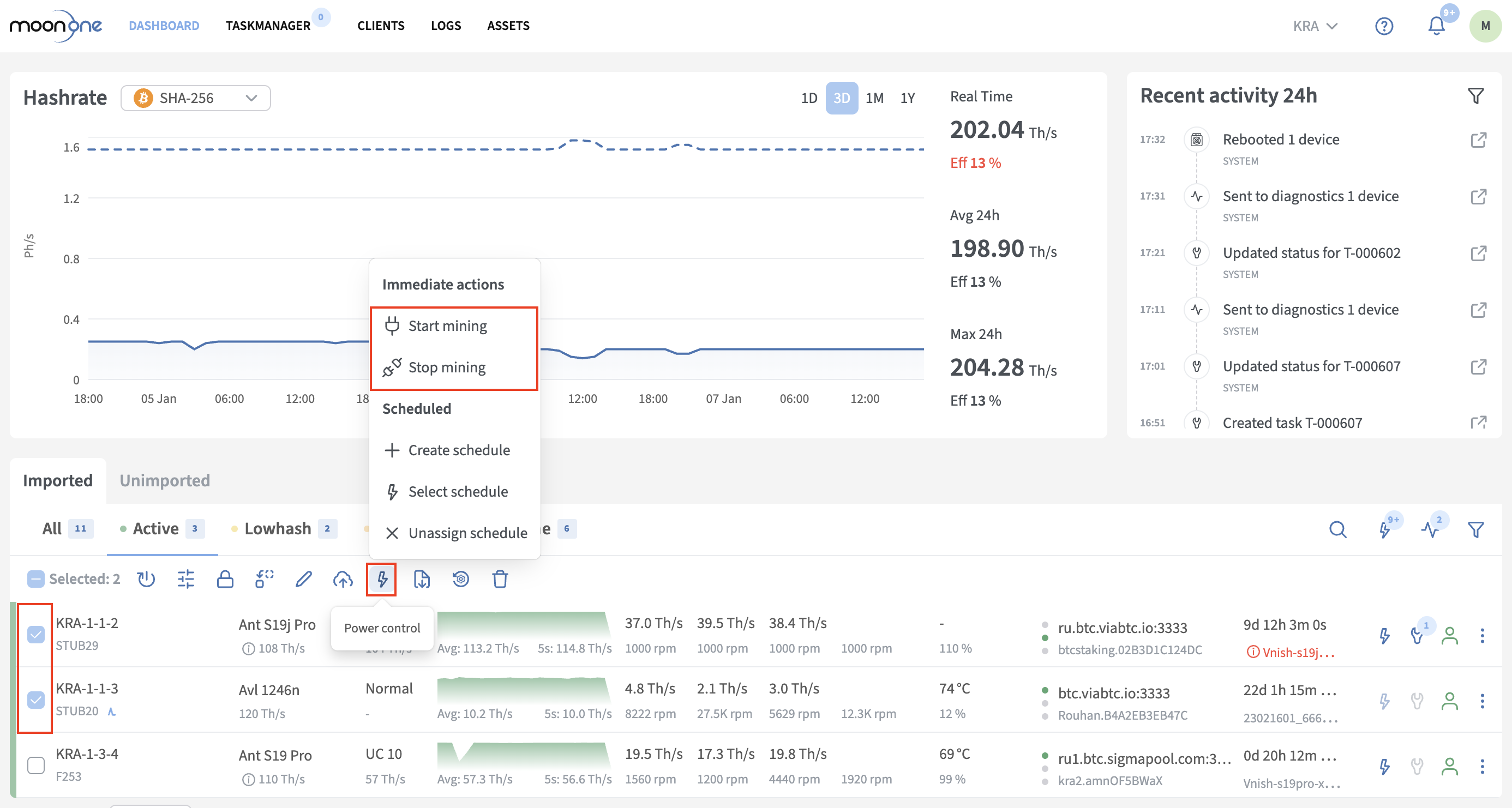The height and width of the screenshot is (808, 1512).
Task: Check the KRA-1-3-4 device checkbox
Action: (x=36, y=765)
